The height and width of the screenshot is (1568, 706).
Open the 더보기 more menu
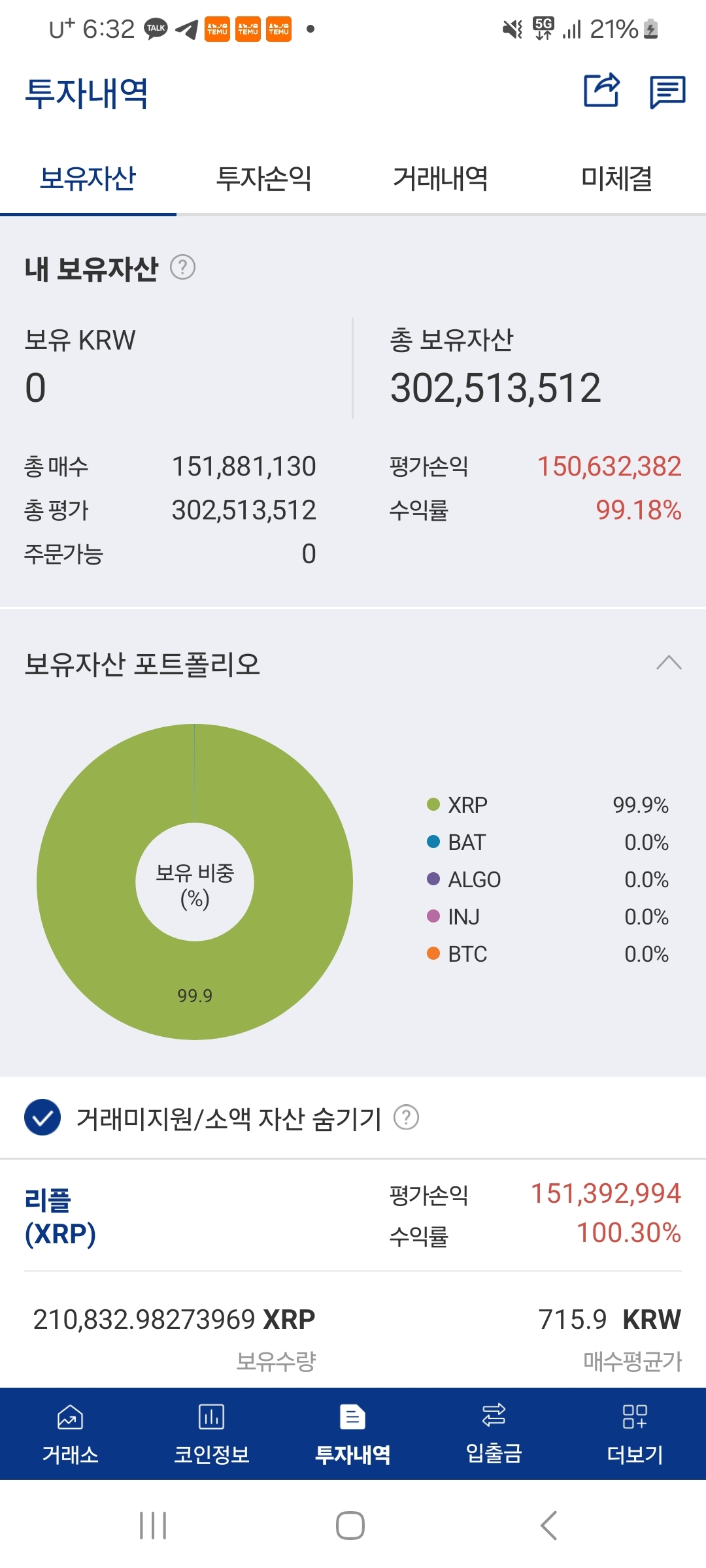635,1434
